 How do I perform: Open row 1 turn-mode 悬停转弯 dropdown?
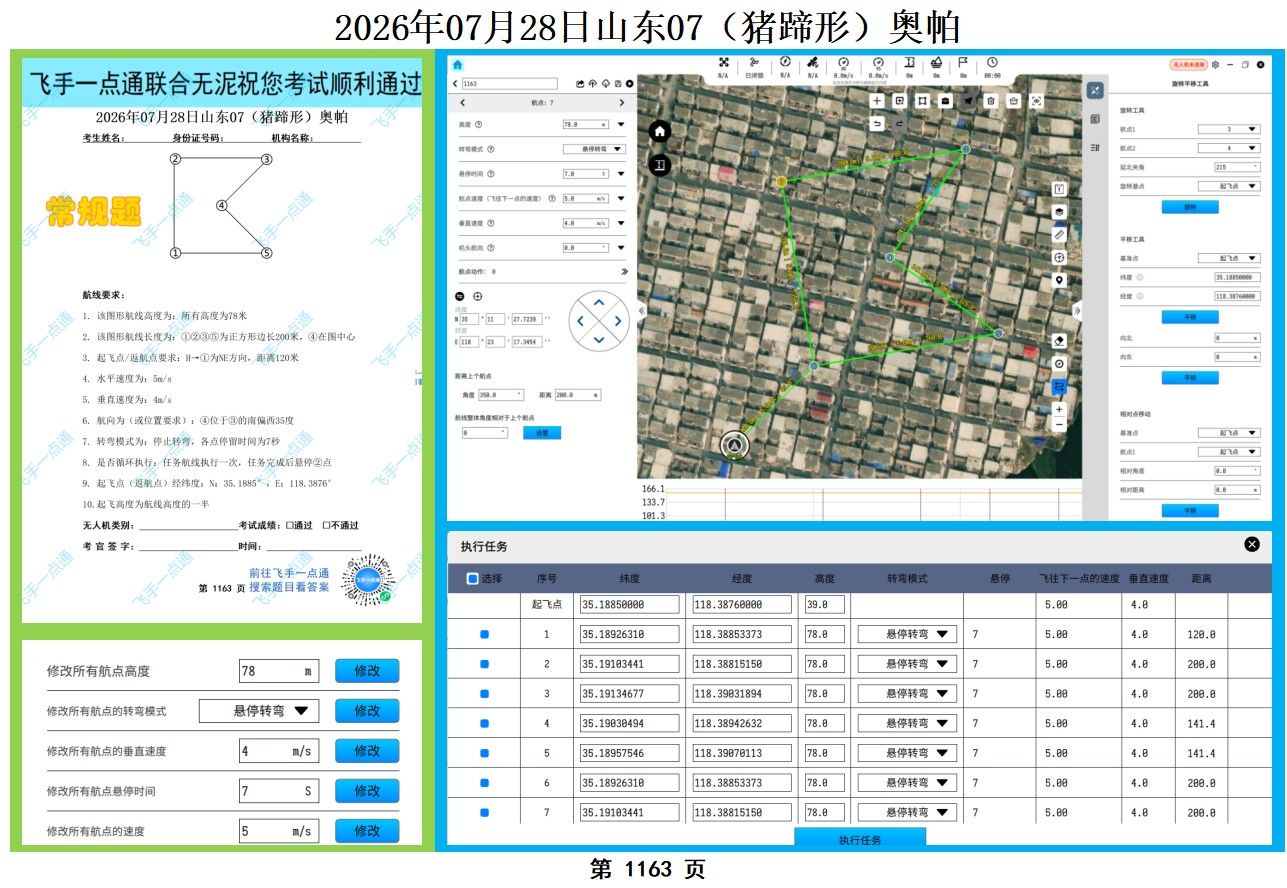[907, 634]
